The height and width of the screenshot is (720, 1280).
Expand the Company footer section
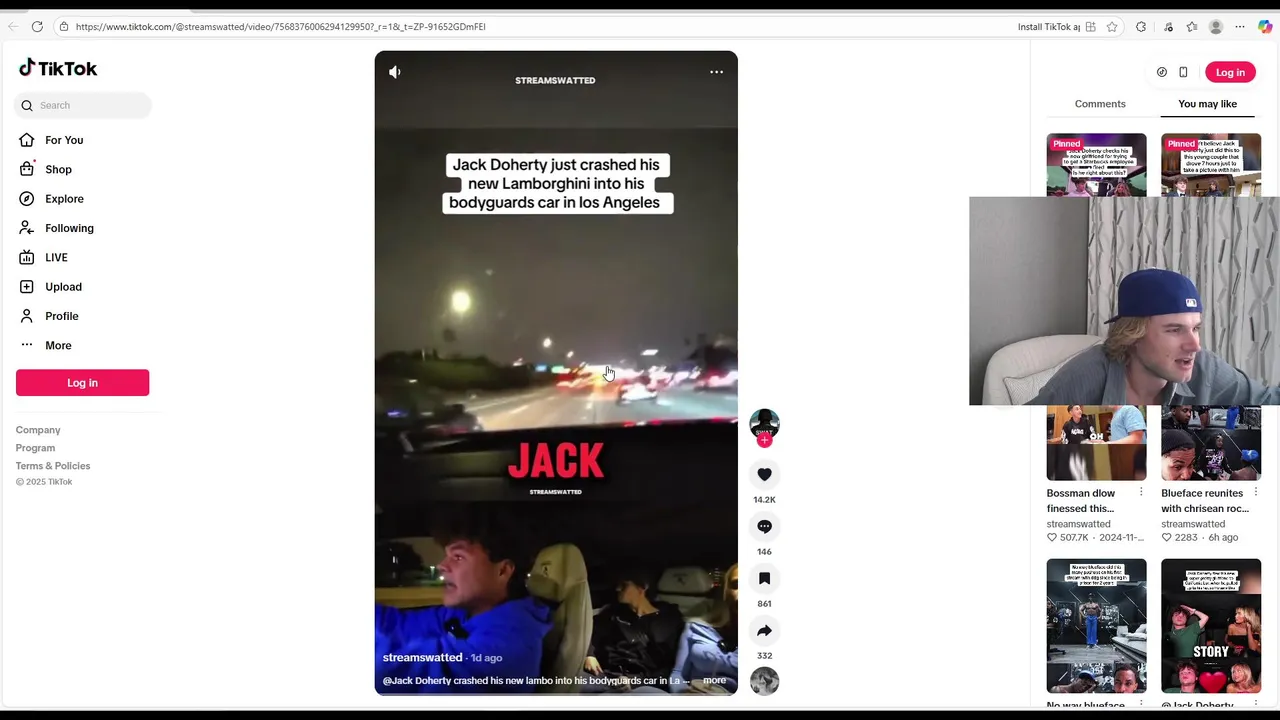(x=38, y=430)
